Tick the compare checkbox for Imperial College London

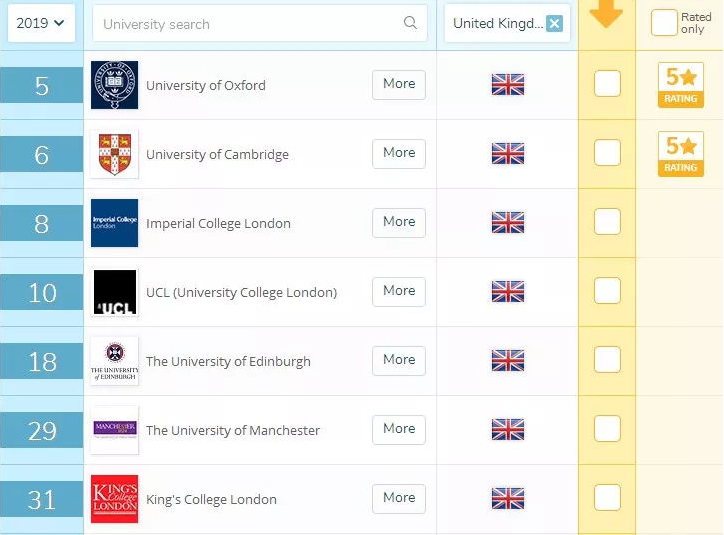[x=607, y=222]
